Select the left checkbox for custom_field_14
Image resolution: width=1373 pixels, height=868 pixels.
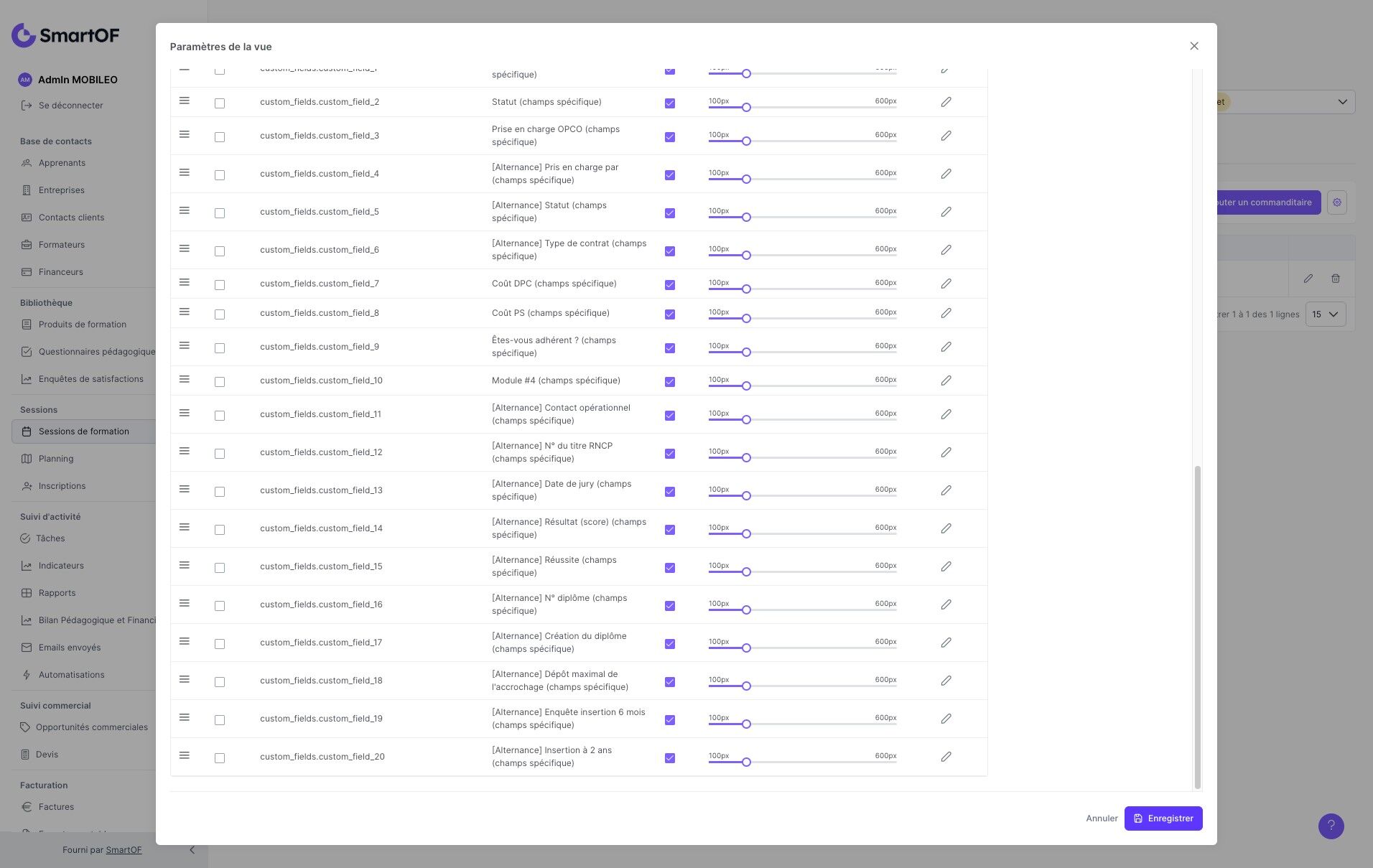(x=220, y=530)
